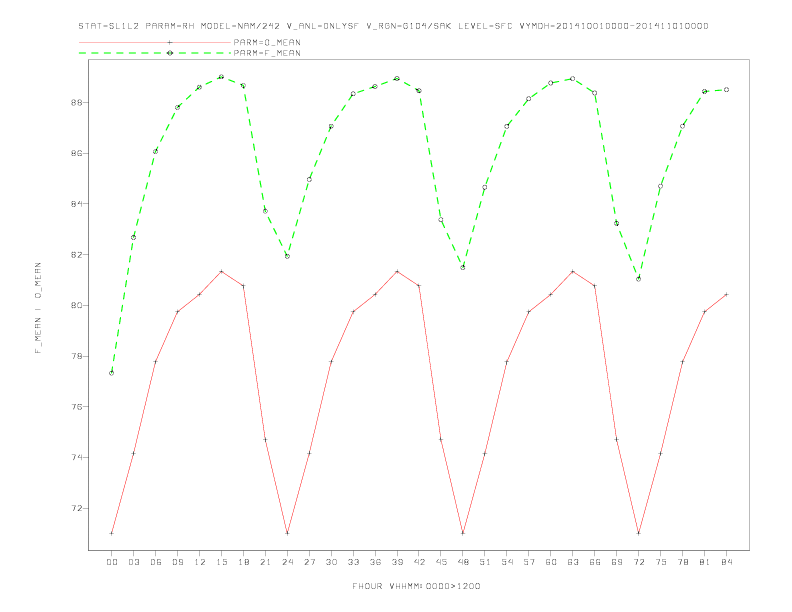Click the x-axis forecast hour label 15

click(221, 562)
